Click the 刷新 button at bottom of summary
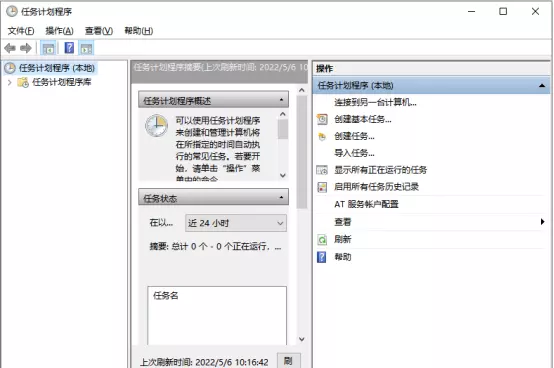This screenshot has height=368, width=554. pyautogui.click(x=289, y=361)
